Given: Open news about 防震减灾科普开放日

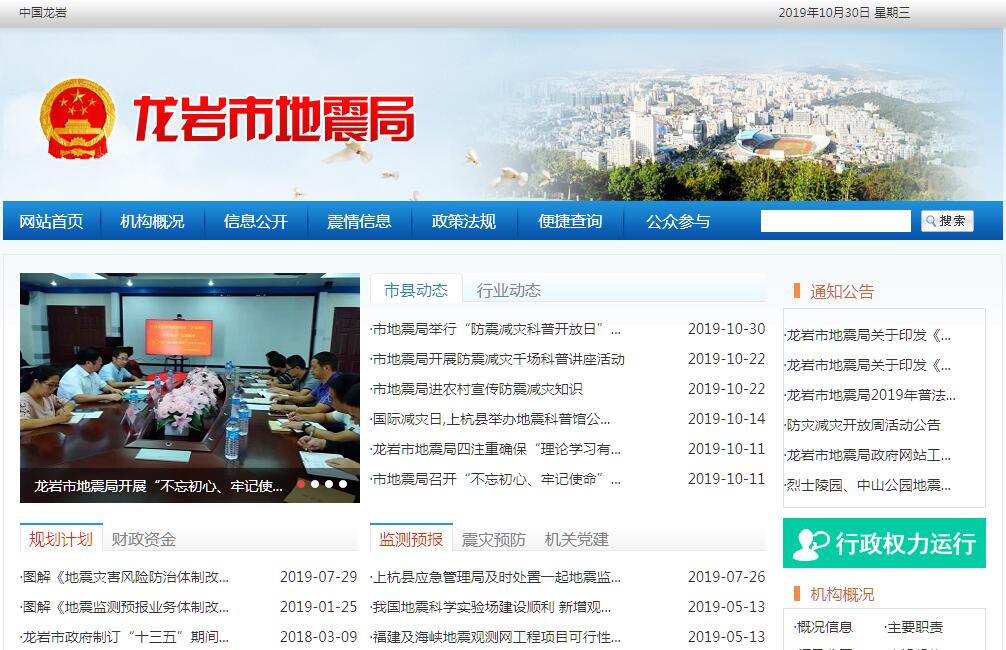Looking at the screenshot, I should (497, 329).
